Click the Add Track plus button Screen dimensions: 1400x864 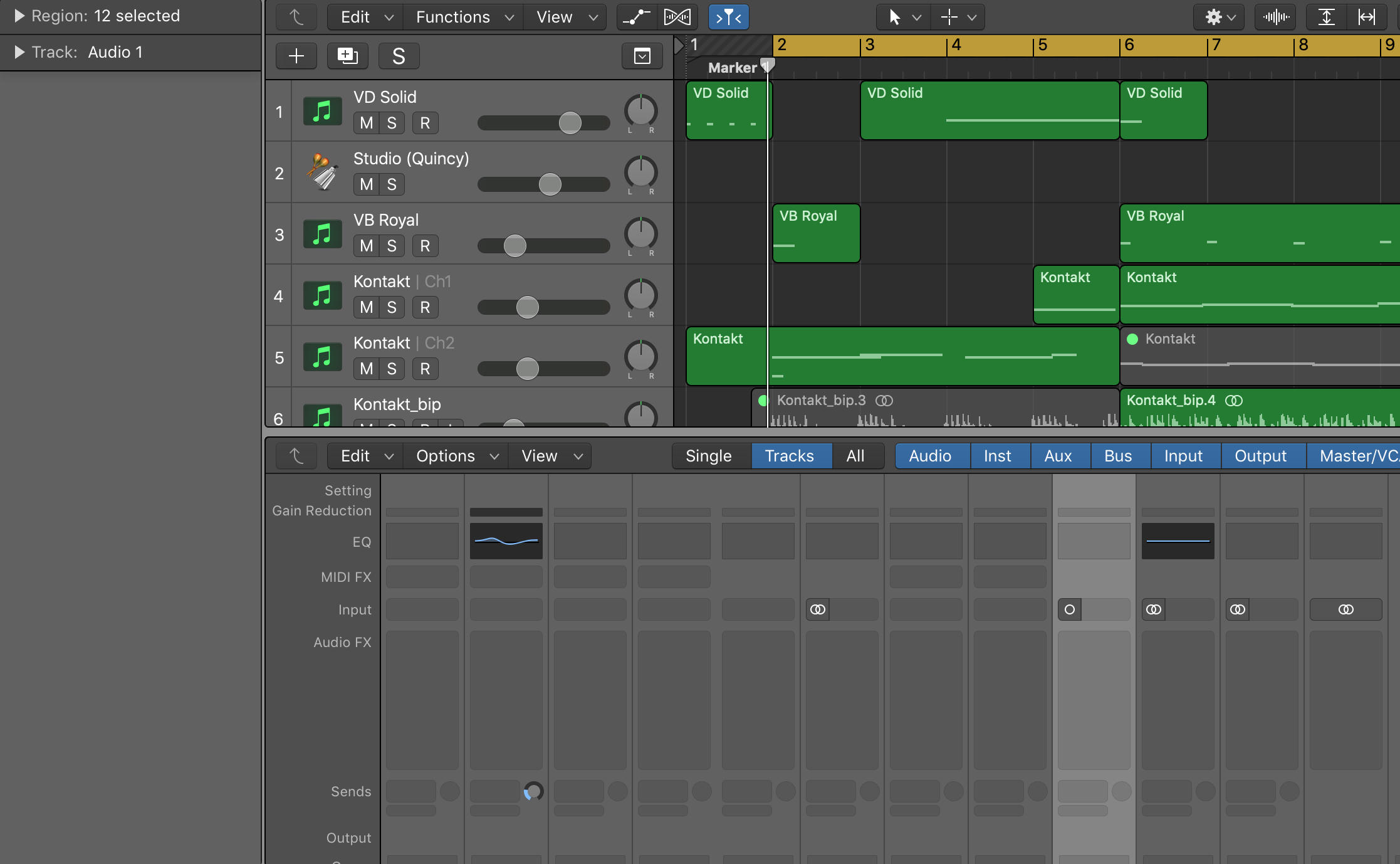click(x=296, y=56)
